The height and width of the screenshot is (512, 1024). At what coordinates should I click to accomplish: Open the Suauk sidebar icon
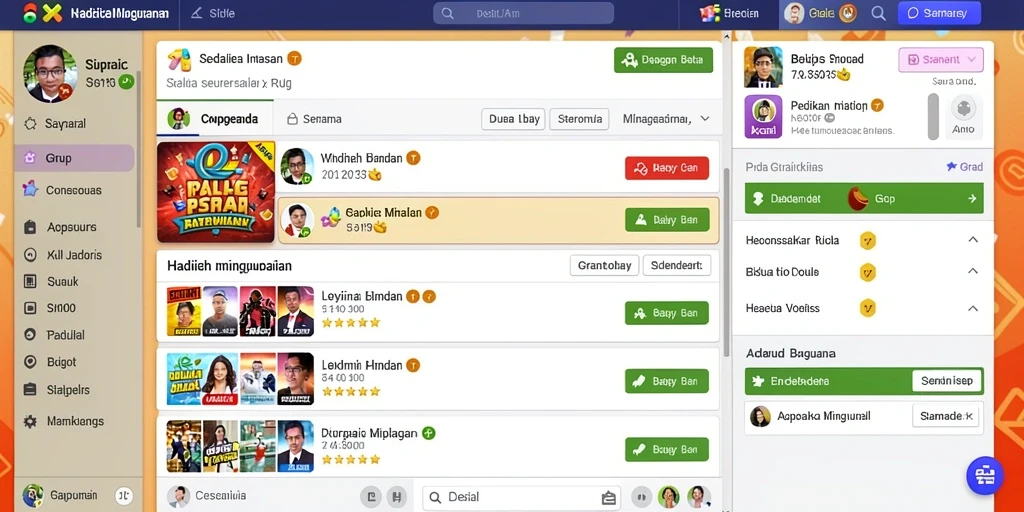coord(30,281)
